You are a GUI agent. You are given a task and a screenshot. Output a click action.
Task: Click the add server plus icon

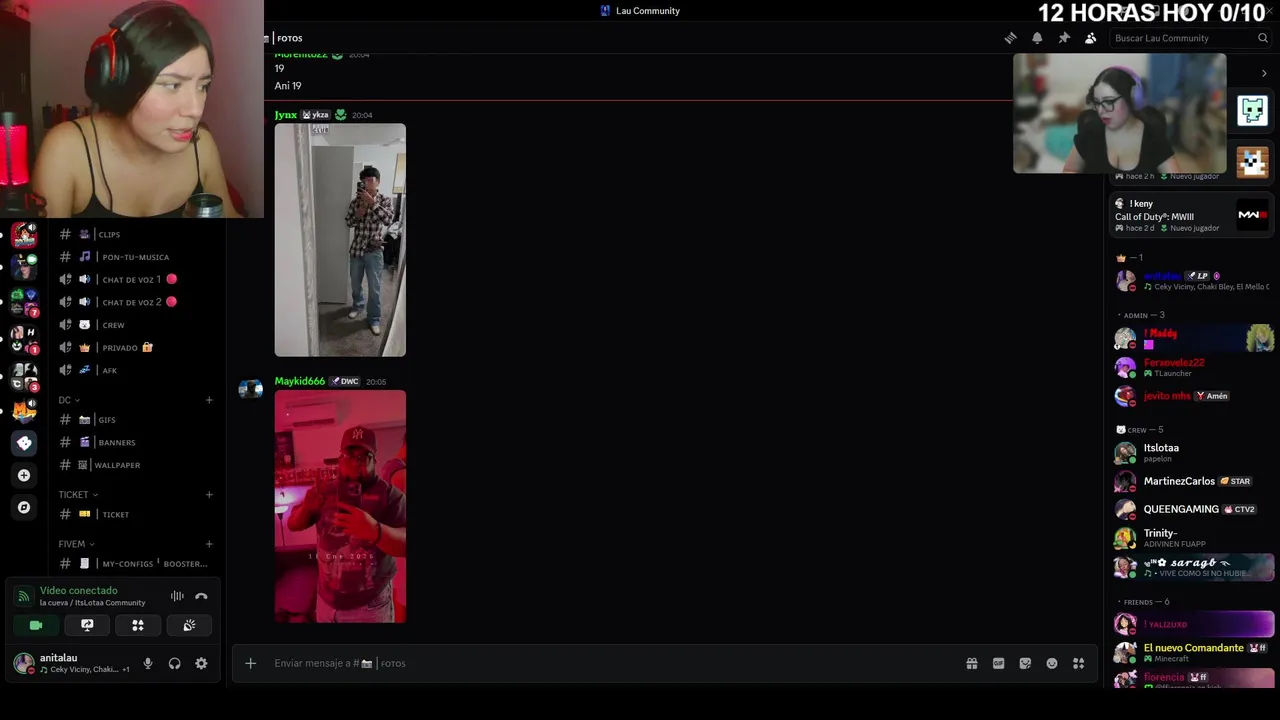coord(24,475)
